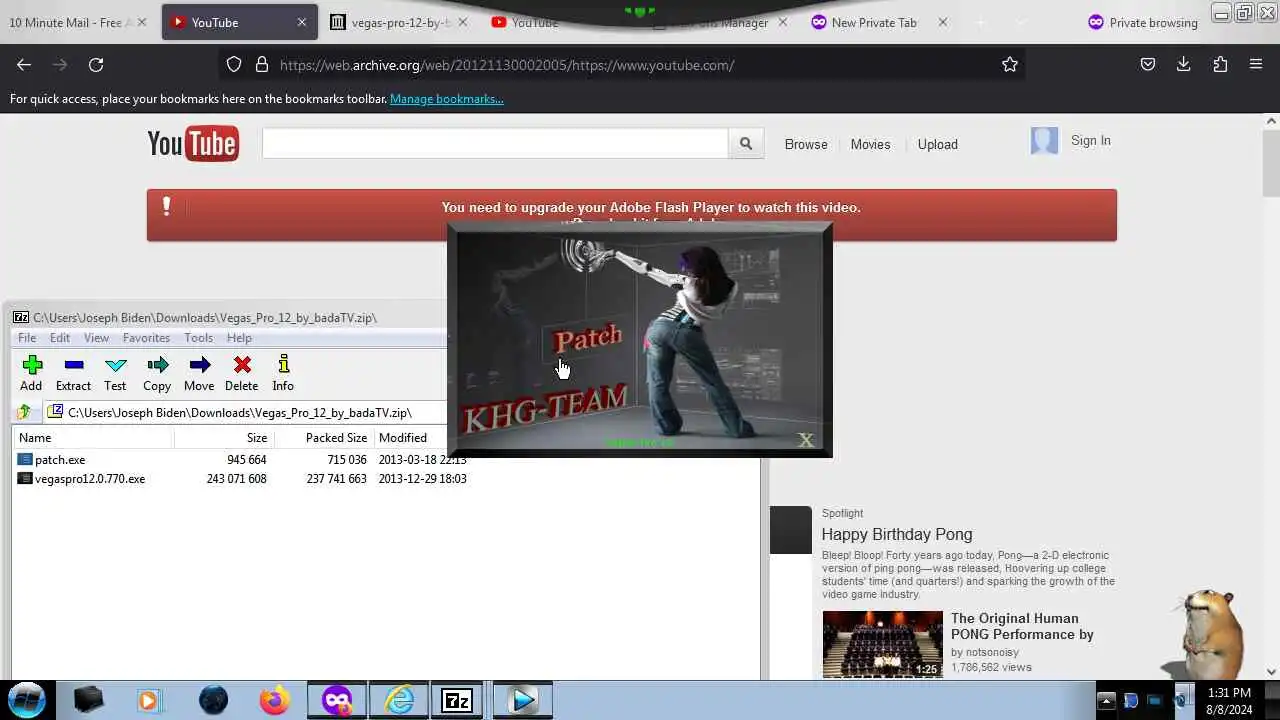The height and width of the screenshot is (720, 1280).
Task: Click the Patch button in the KHG-TEAM window
Action: coord(588,338)
